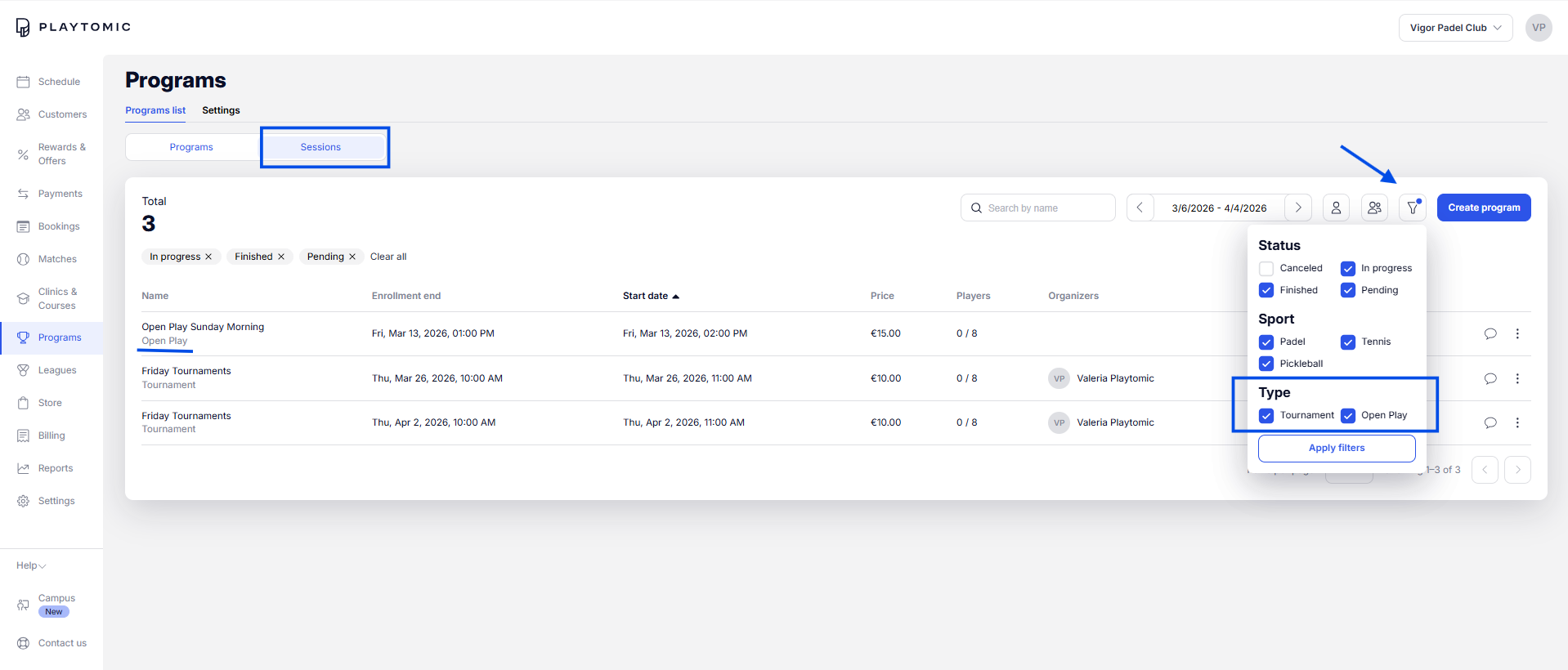The width and height of the screenshot is (1568, 670).
Task: Enable the Canceled status checkbox
Action: [x=1266, y=268]
